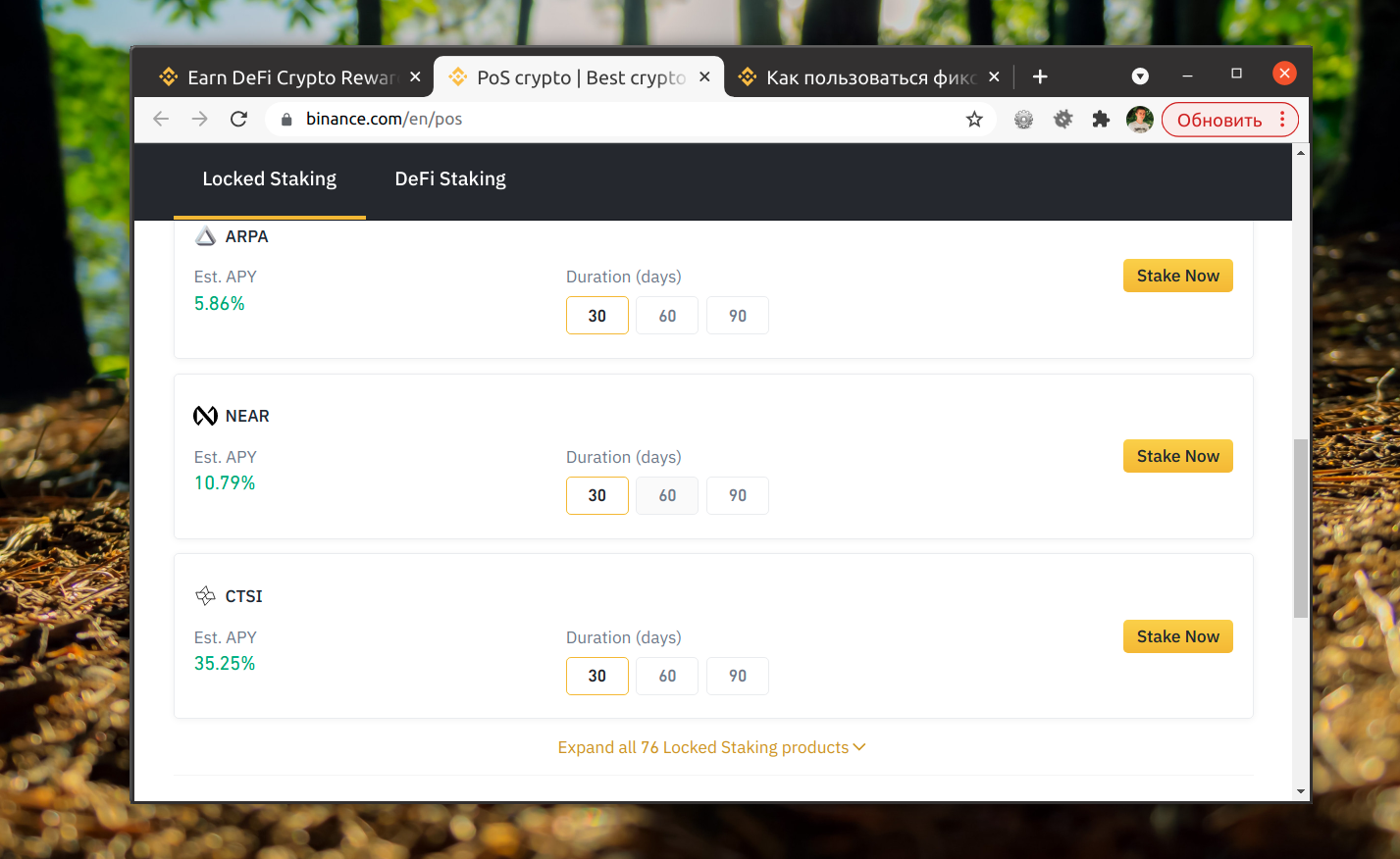Select 30 days duration for ARPA
Viewport: 1400px width, 859px height.
coord(597,316)
